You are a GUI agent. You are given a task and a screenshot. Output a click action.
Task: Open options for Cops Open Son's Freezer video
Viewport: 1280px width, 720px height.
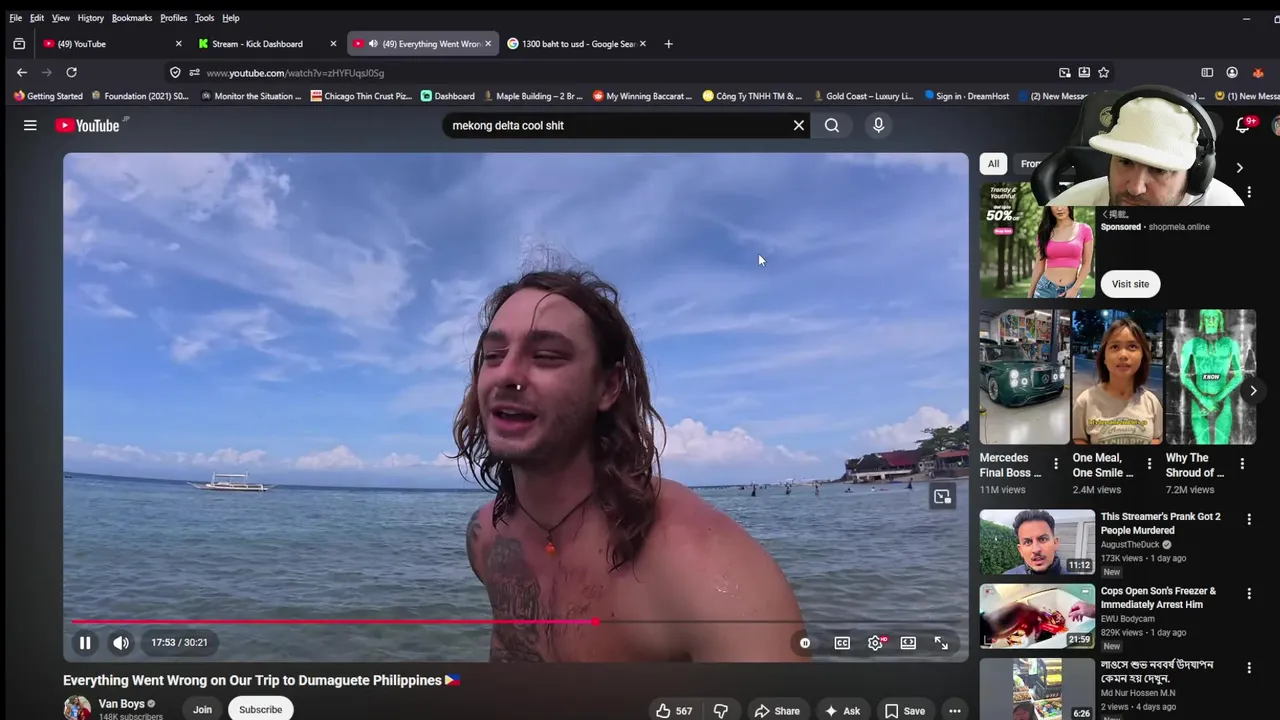[x=1248, y=593]
